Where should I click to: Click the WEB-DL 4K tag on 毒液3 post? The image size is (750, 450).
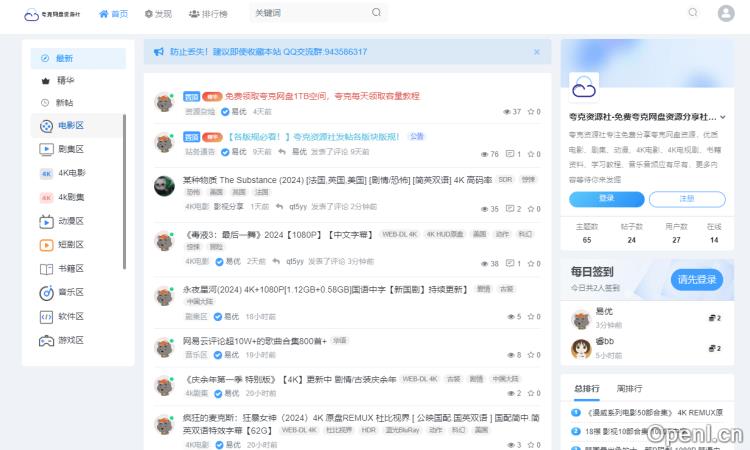click(399, 234)
